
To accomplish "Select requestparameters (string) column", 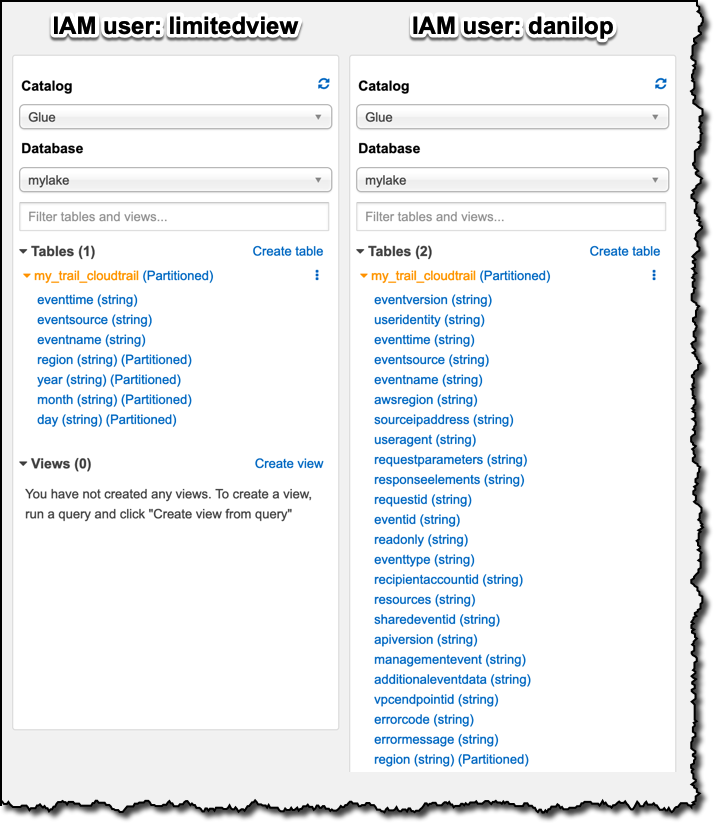I will [x=450, y=459].
